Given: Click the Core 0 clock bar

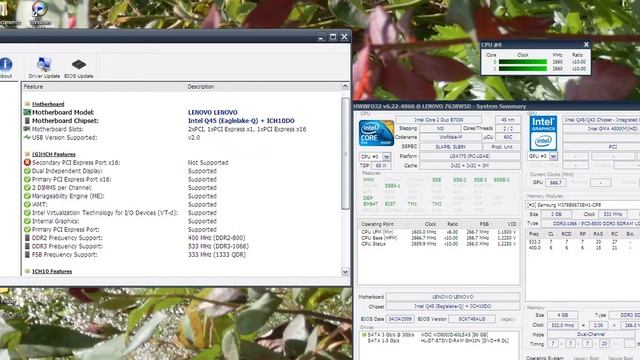Looking at the screenshot, I should pos(522,62).
